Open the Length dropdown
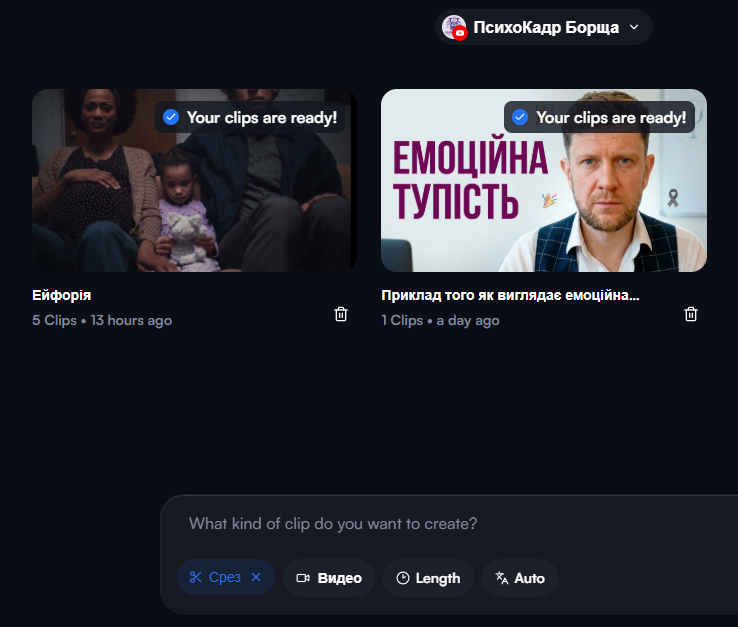Viewport: 738px width, 627px height. pyautogui.click(x=428, y=578)
